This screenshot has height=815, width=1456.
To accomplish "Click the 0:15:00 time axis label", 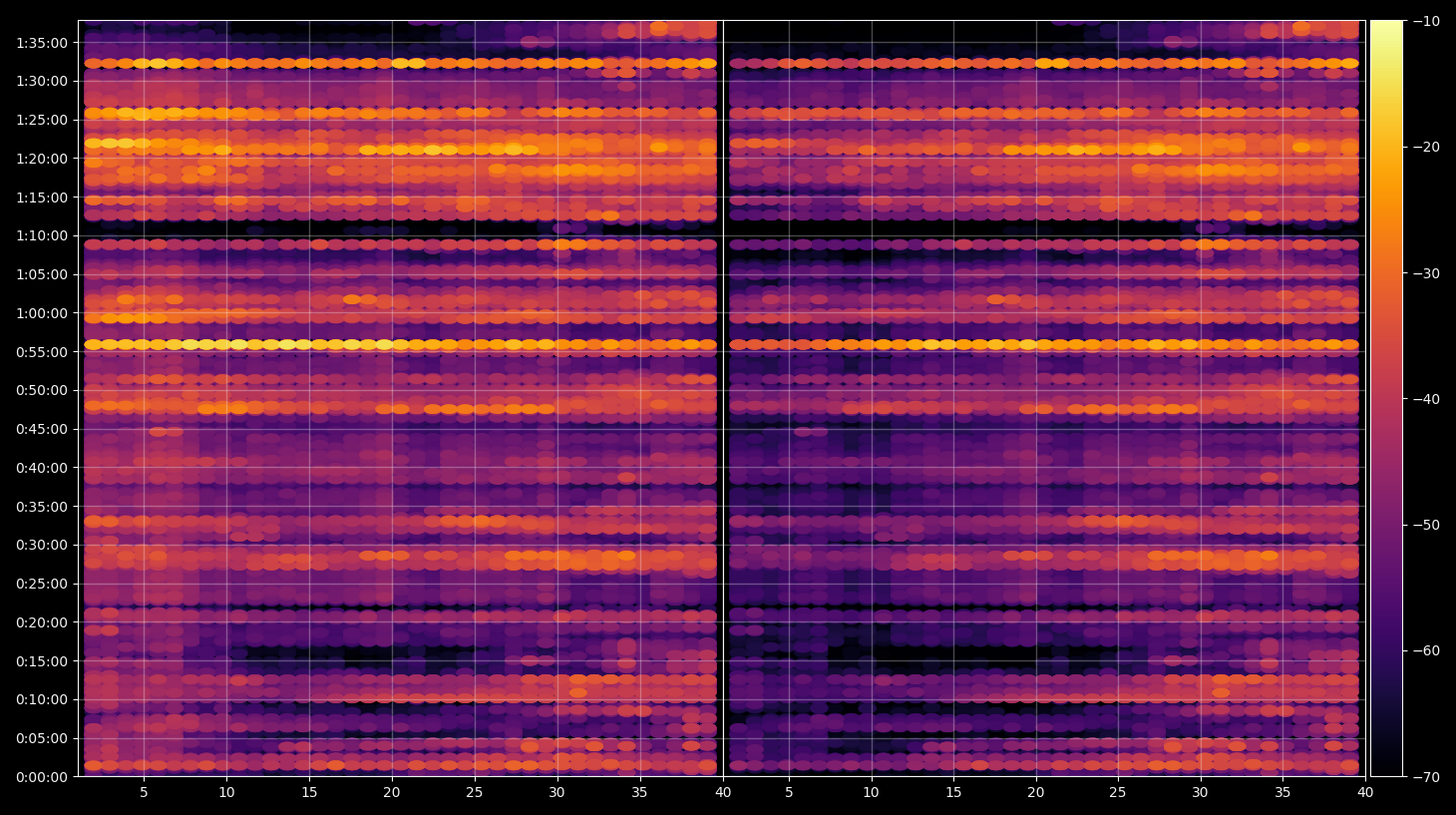I will pos(42,661).
